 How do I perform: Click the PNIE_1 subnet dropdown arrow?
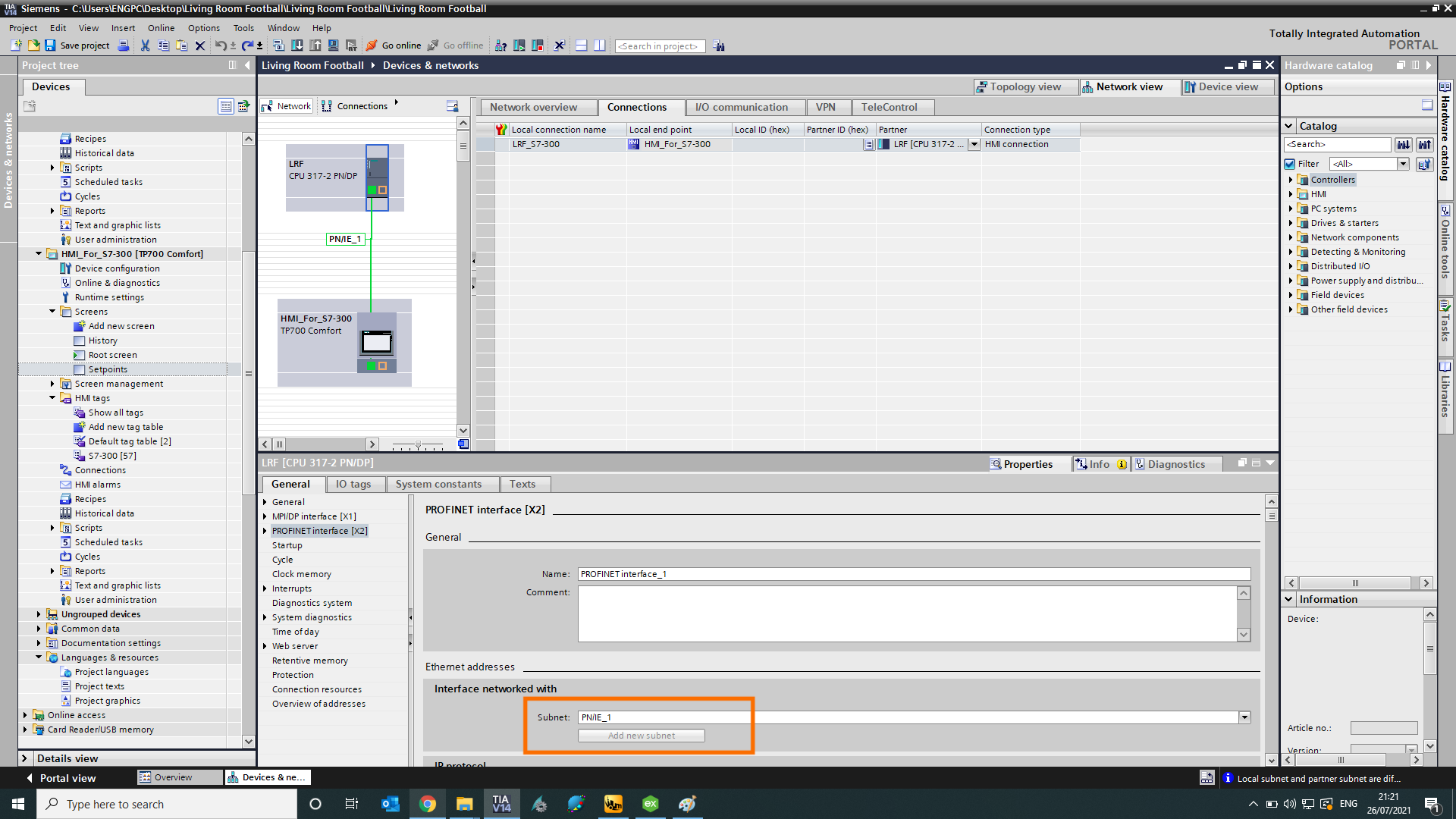[x=1244, y=717]
